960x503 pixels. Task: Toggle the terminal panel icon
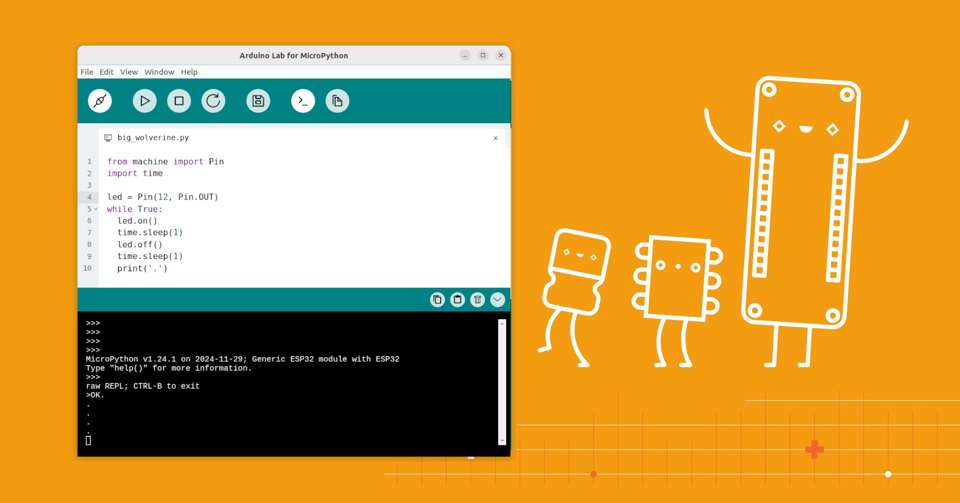(303, 101)
